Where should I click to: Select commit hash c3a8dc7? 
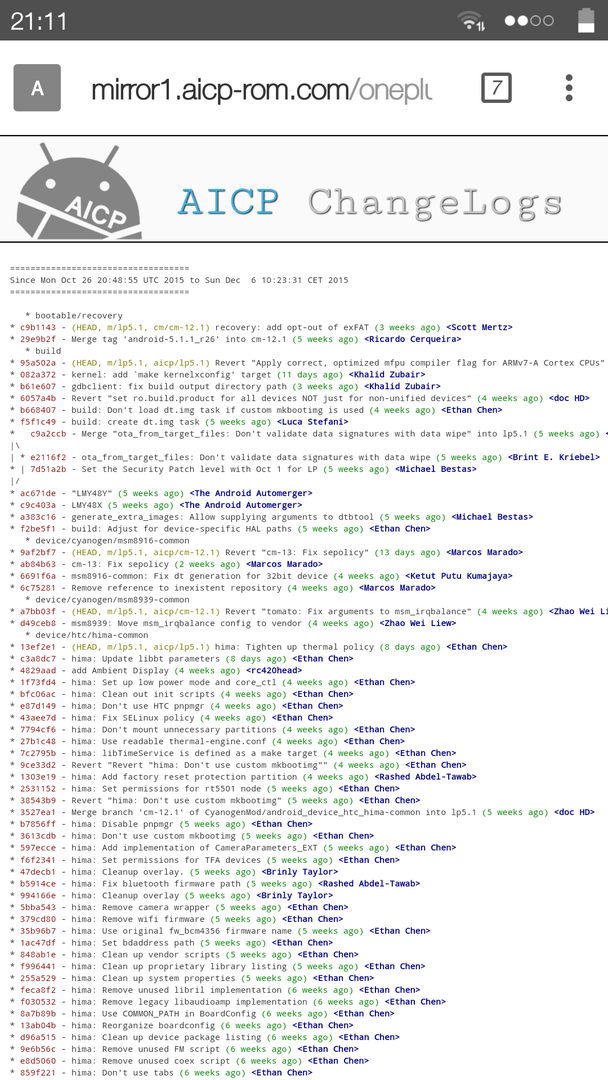[38, 658]
